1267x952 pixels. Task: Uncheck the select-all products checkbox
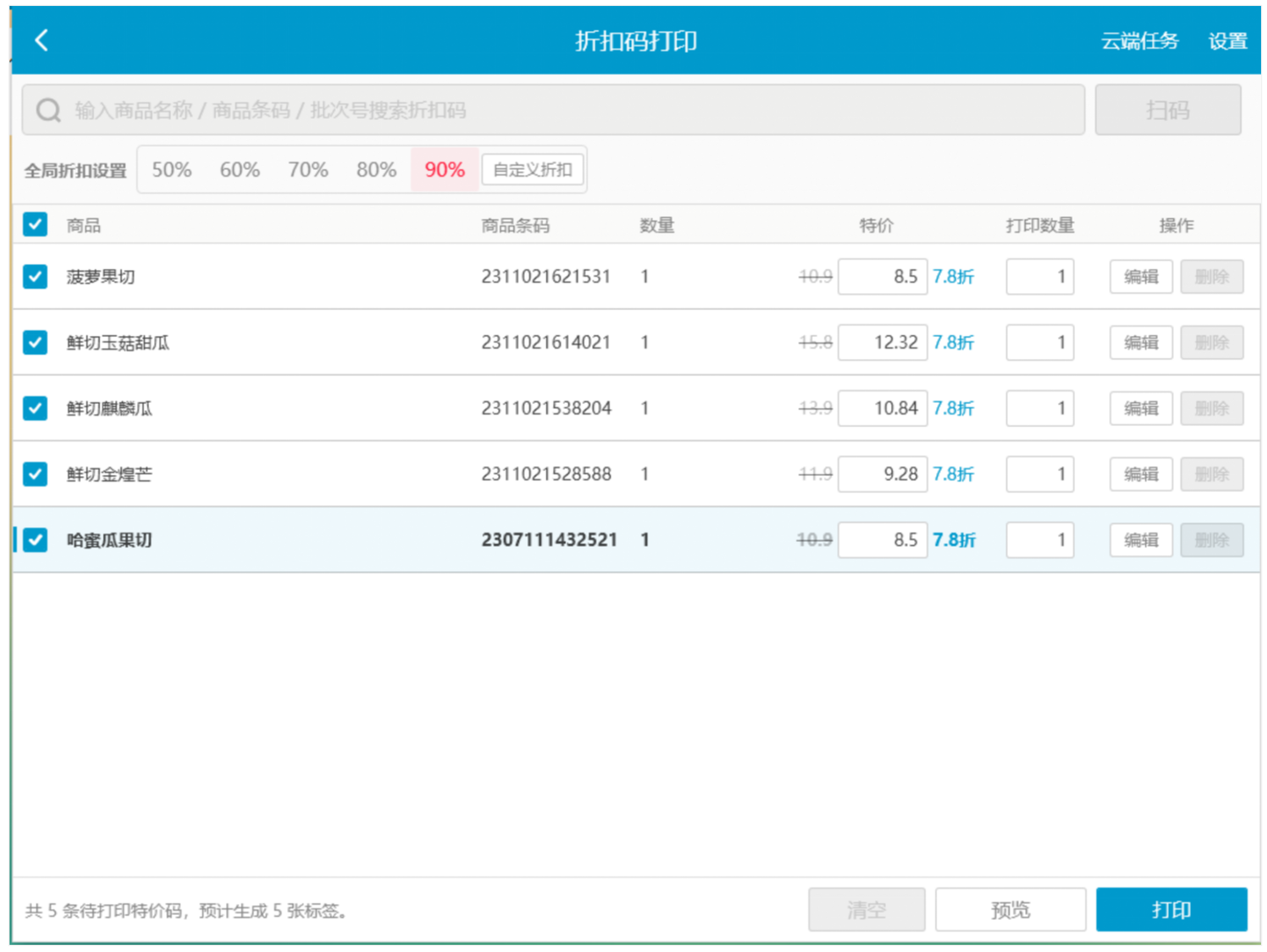point(35,225)
